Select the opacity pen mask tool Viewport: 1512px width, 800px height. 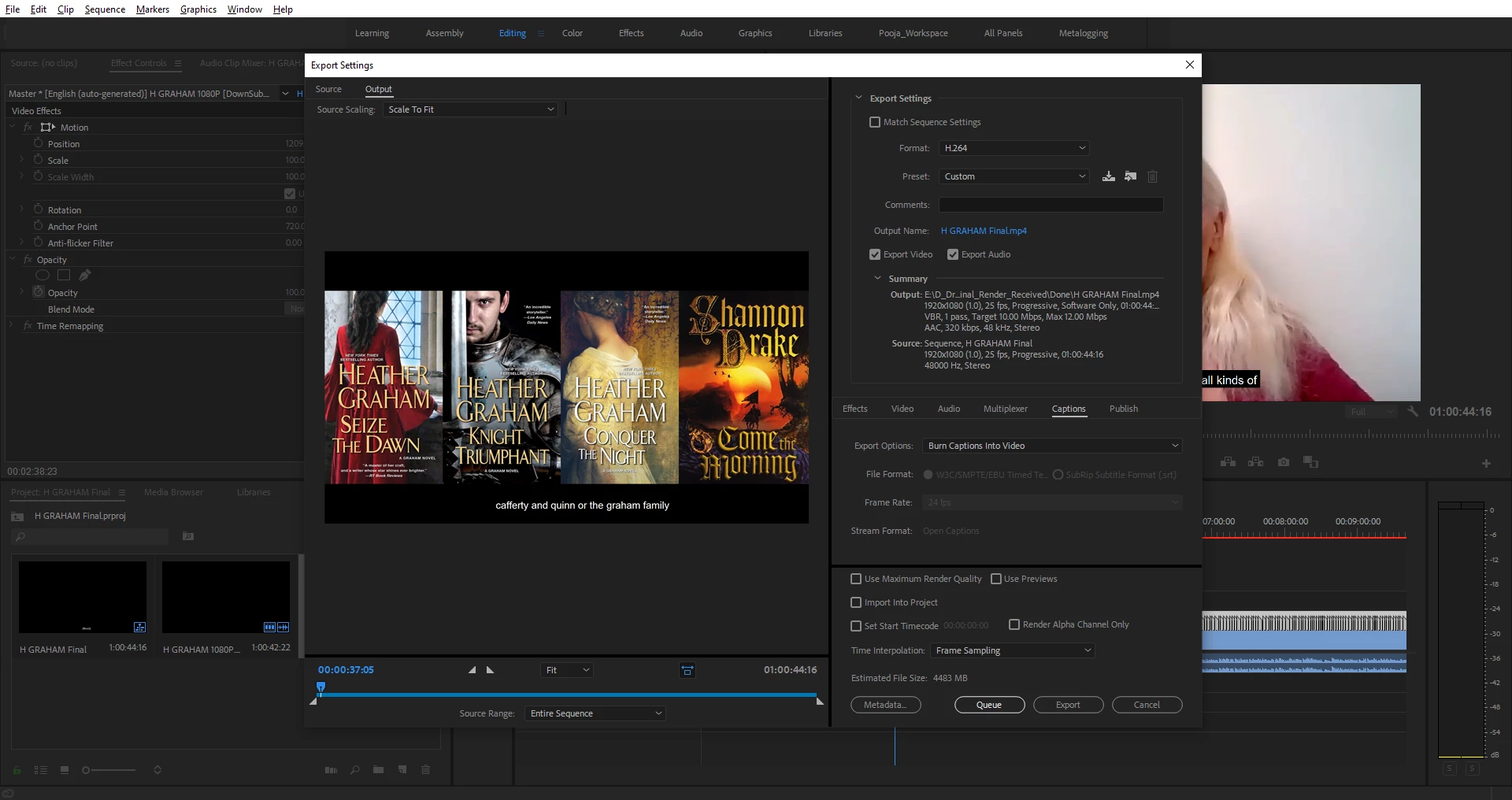(x=85, y=276)
